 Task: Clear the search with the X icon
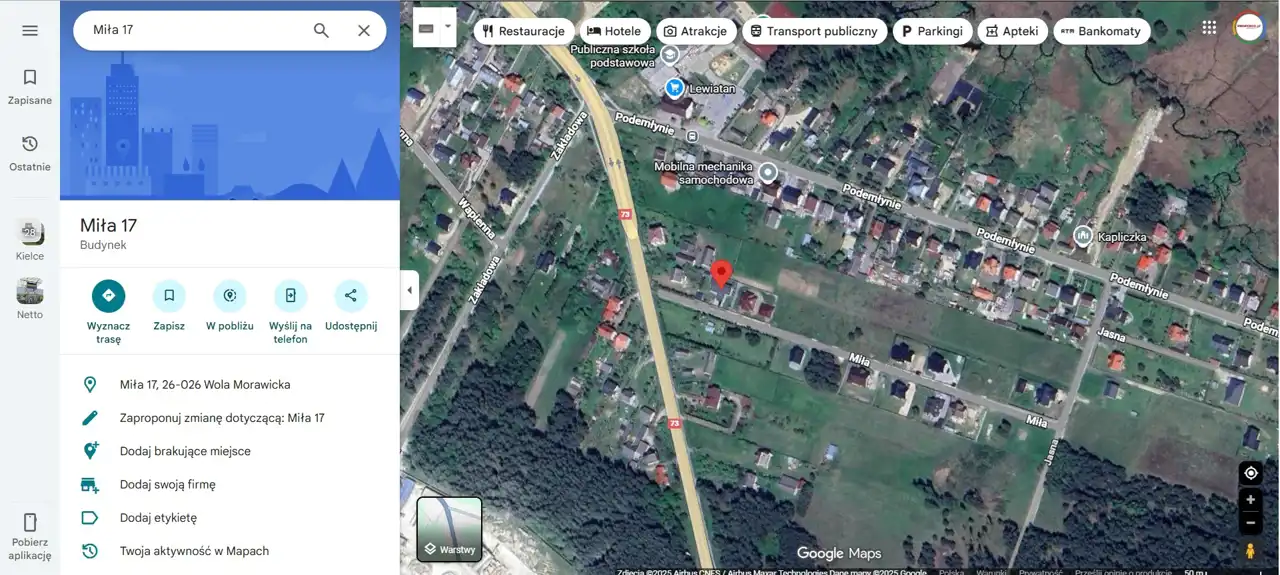364,30
